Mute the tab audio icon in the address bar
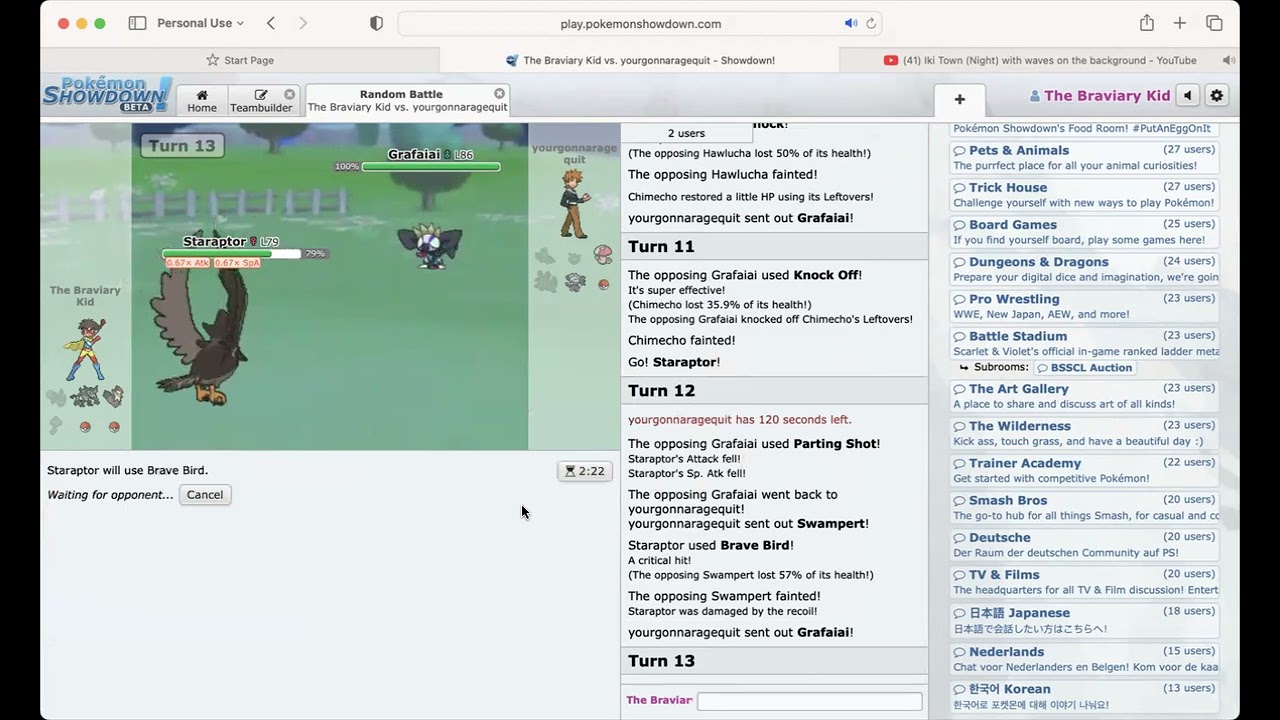The image size is (1280, 720). (850, 24)
